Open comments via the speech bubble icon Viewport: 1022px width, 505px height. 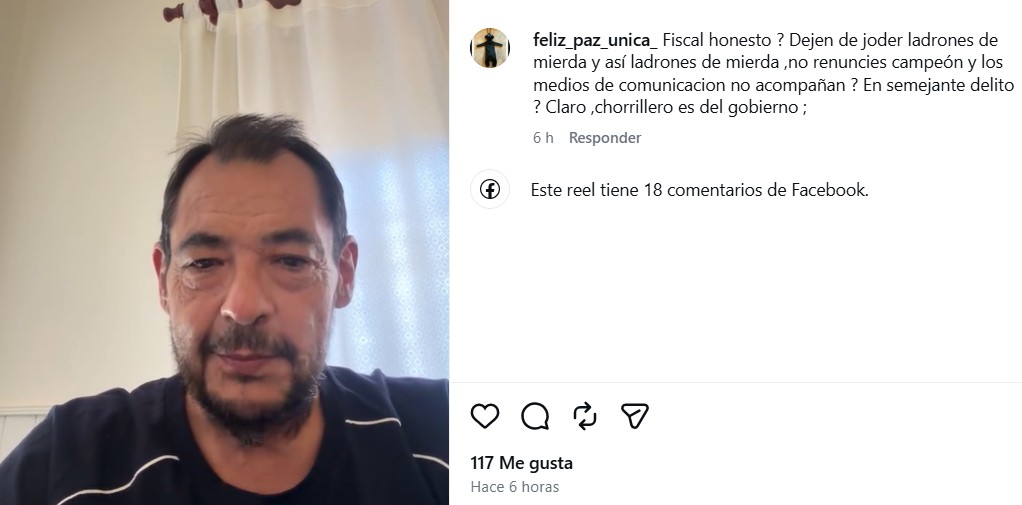click(x=535, y=416)
